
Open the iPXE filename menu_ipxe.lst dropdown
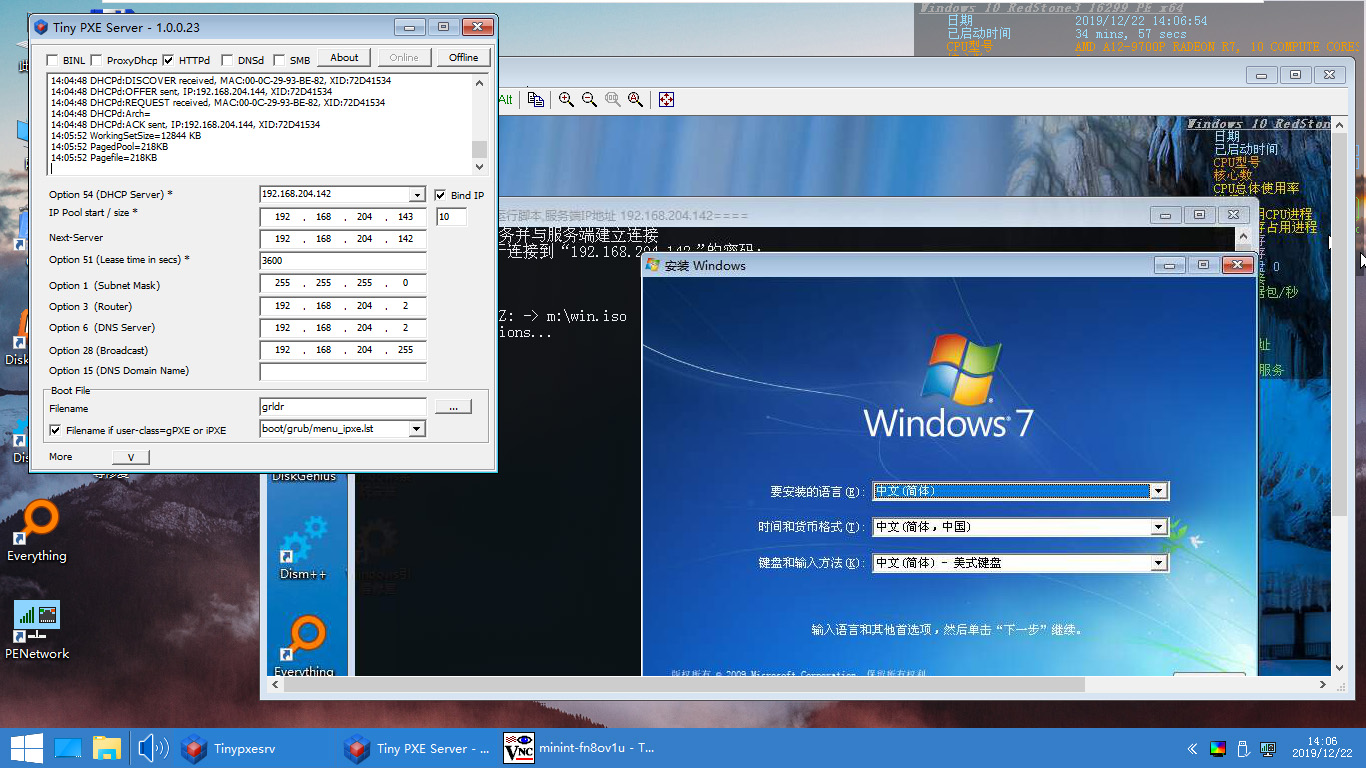[417, 429]
